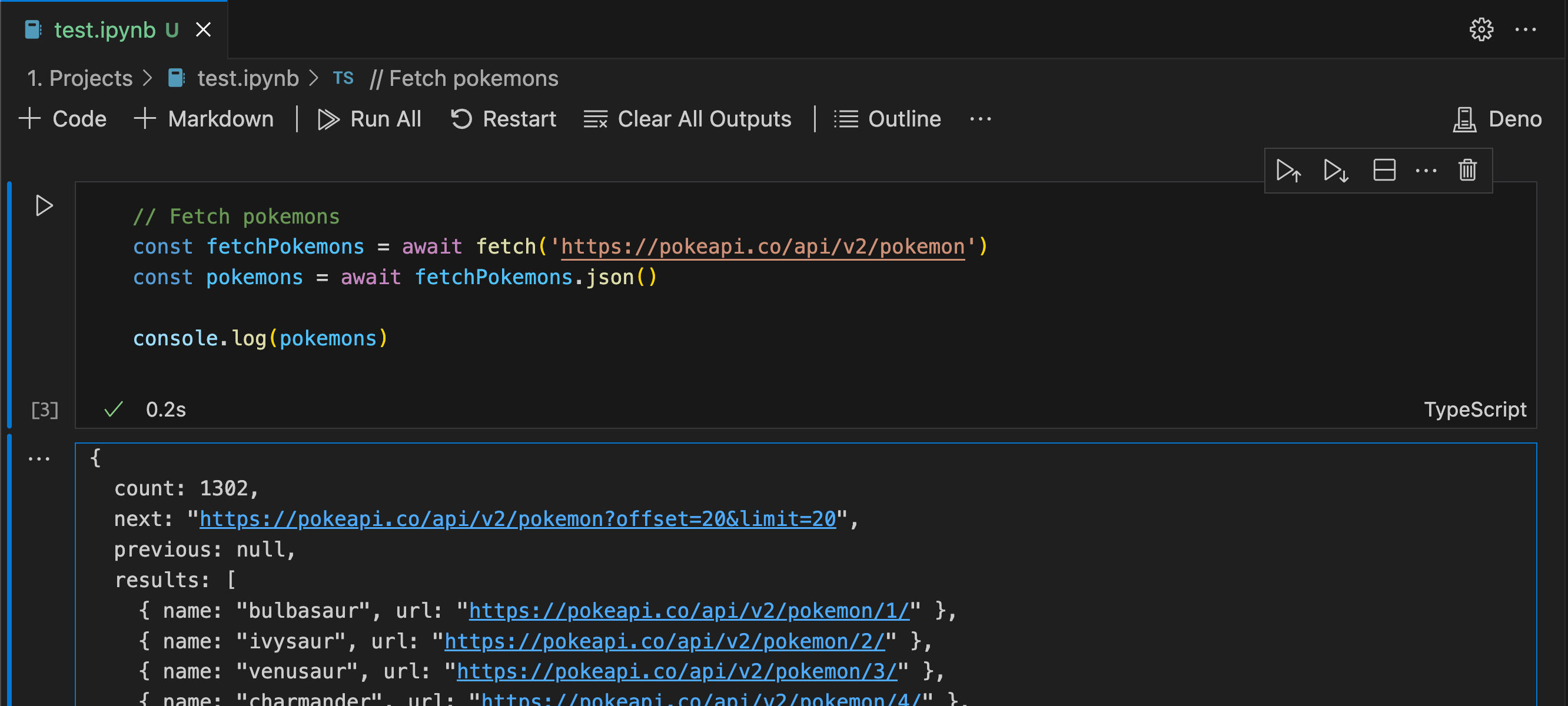Select the test.ipynb editor tab
The width and height of the screenshot is (1568, 706).
[105, 30]
